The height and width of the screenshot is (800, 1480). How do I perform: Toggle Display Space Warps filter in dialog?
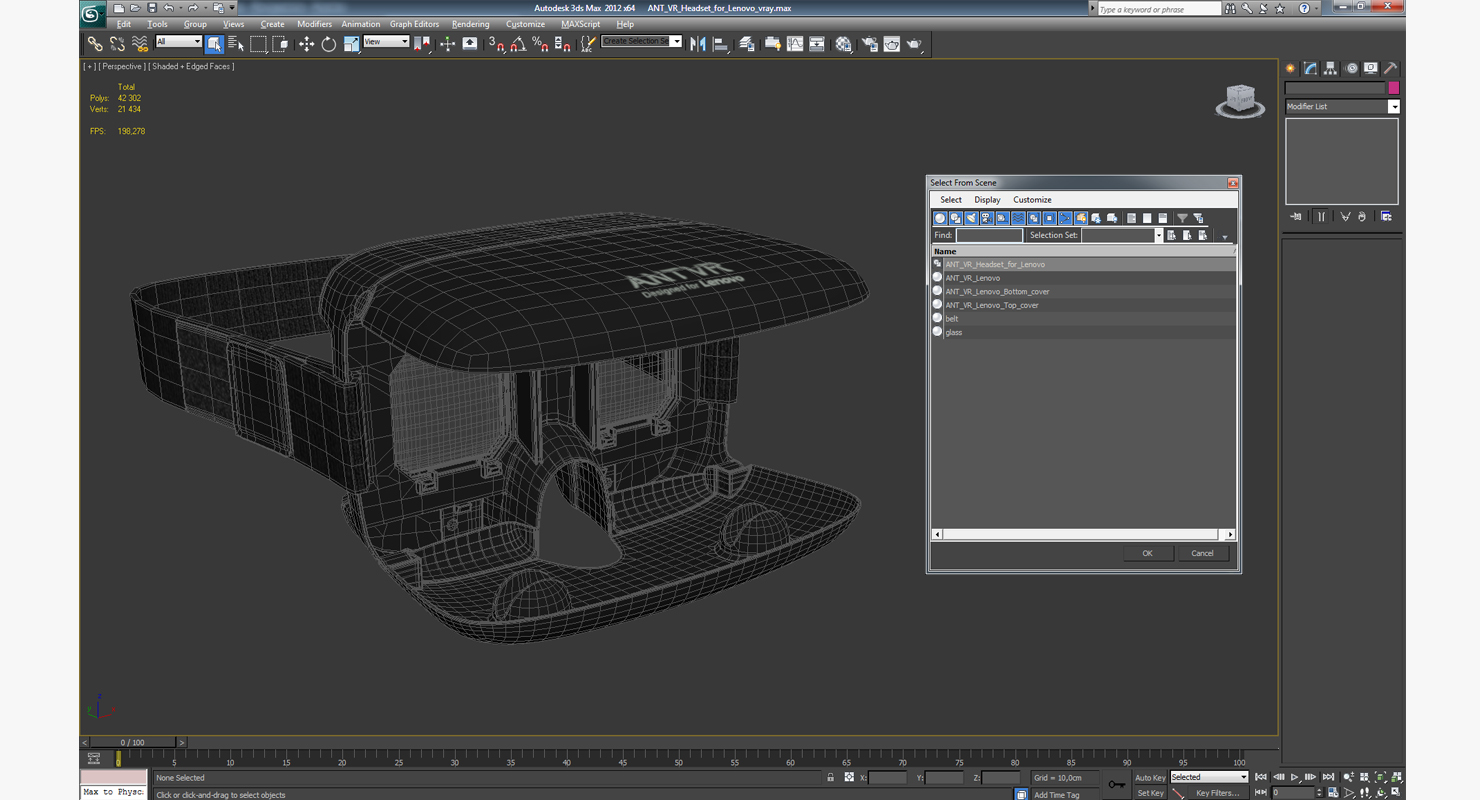(x=1018, y=218)
